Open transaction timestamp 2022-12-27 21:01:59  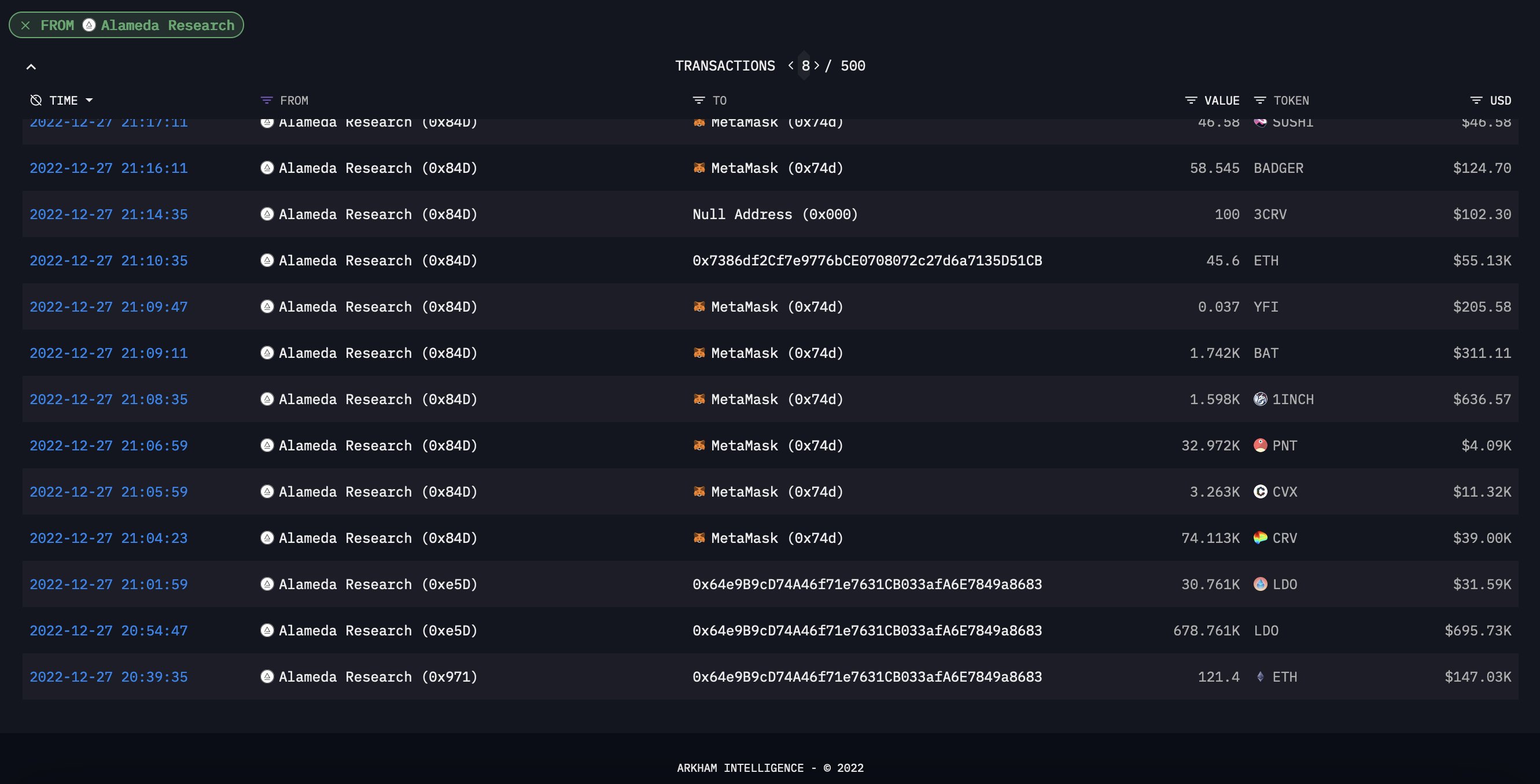click(x=109, y=585)
